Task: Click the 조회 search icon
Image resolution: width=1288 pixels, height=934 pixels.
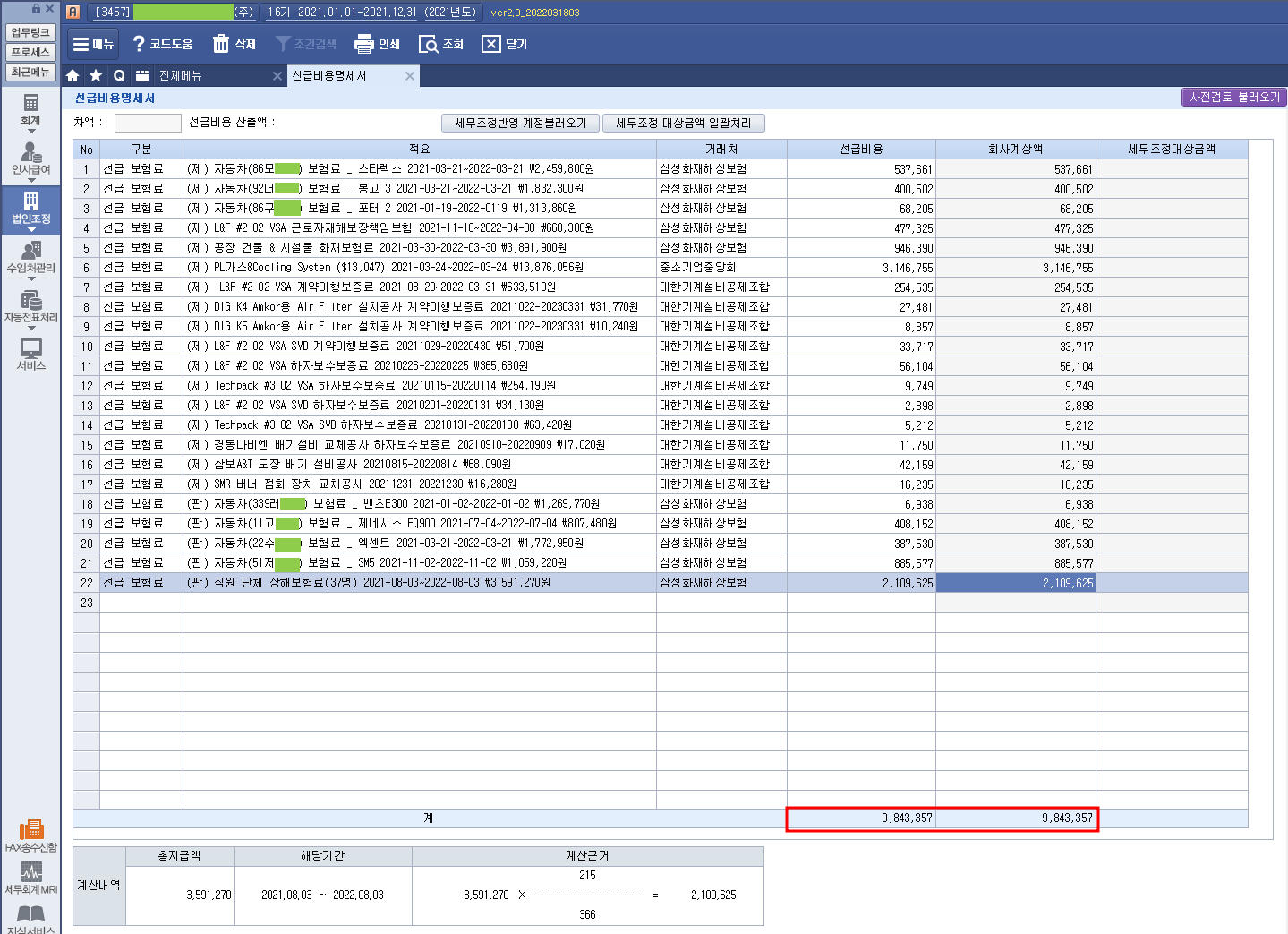Action: (x=429, y=44)
